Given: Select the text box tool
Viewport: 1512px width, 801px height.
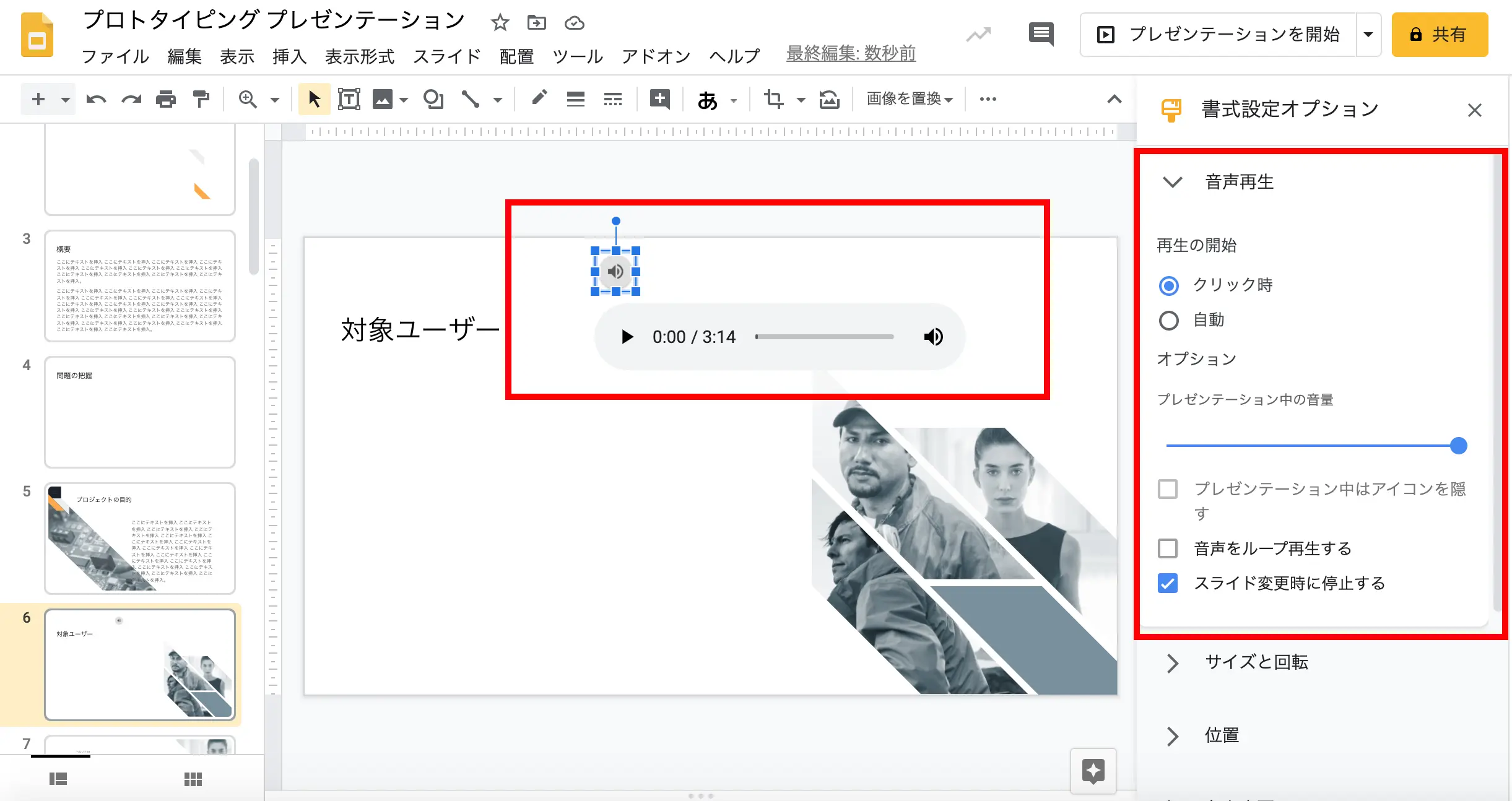Looking at the screenshot, I should [349, 99].
